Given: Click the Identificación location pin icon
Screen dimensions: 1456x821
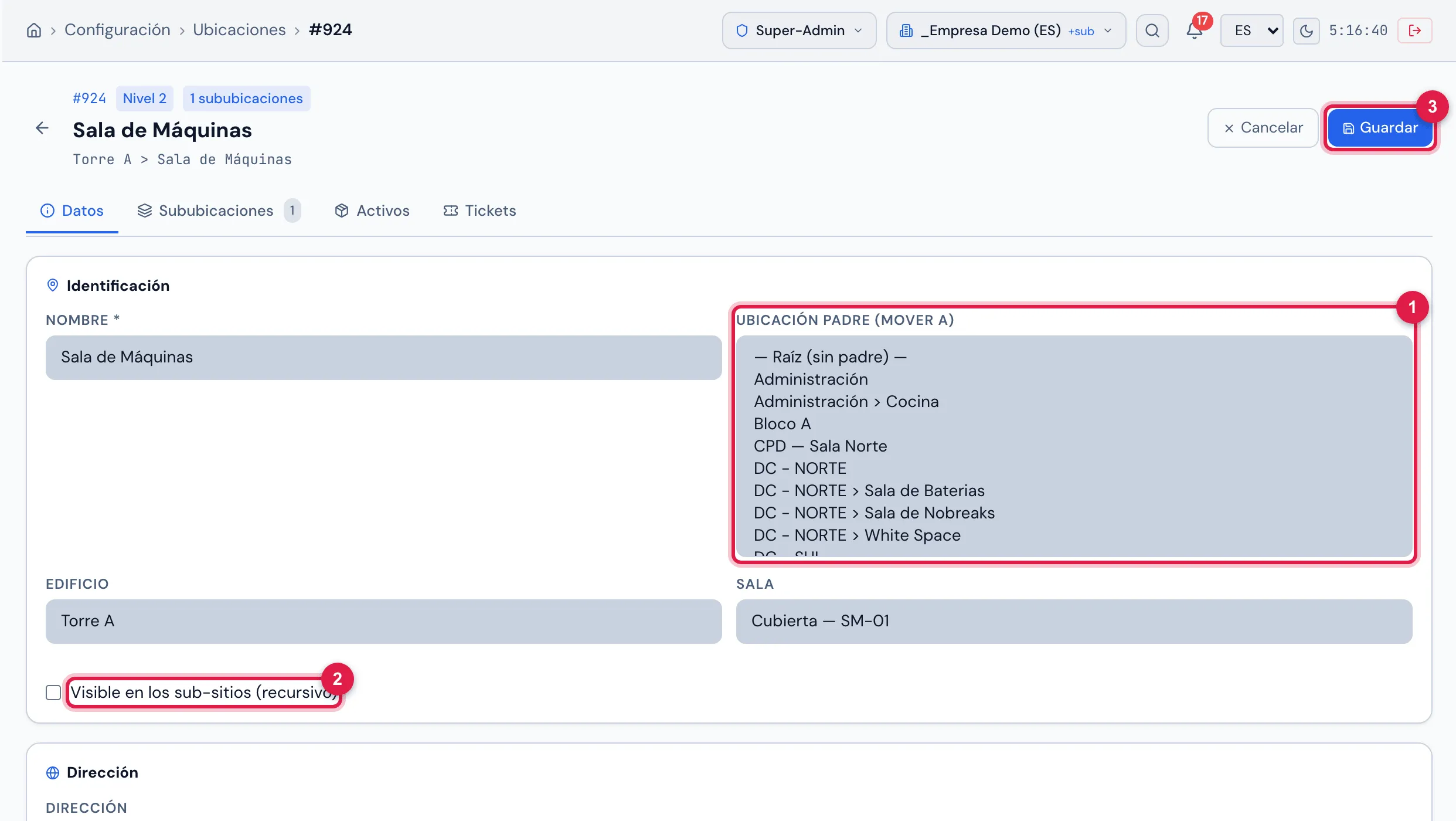Looking at the screenshot, I should (53, 286).
